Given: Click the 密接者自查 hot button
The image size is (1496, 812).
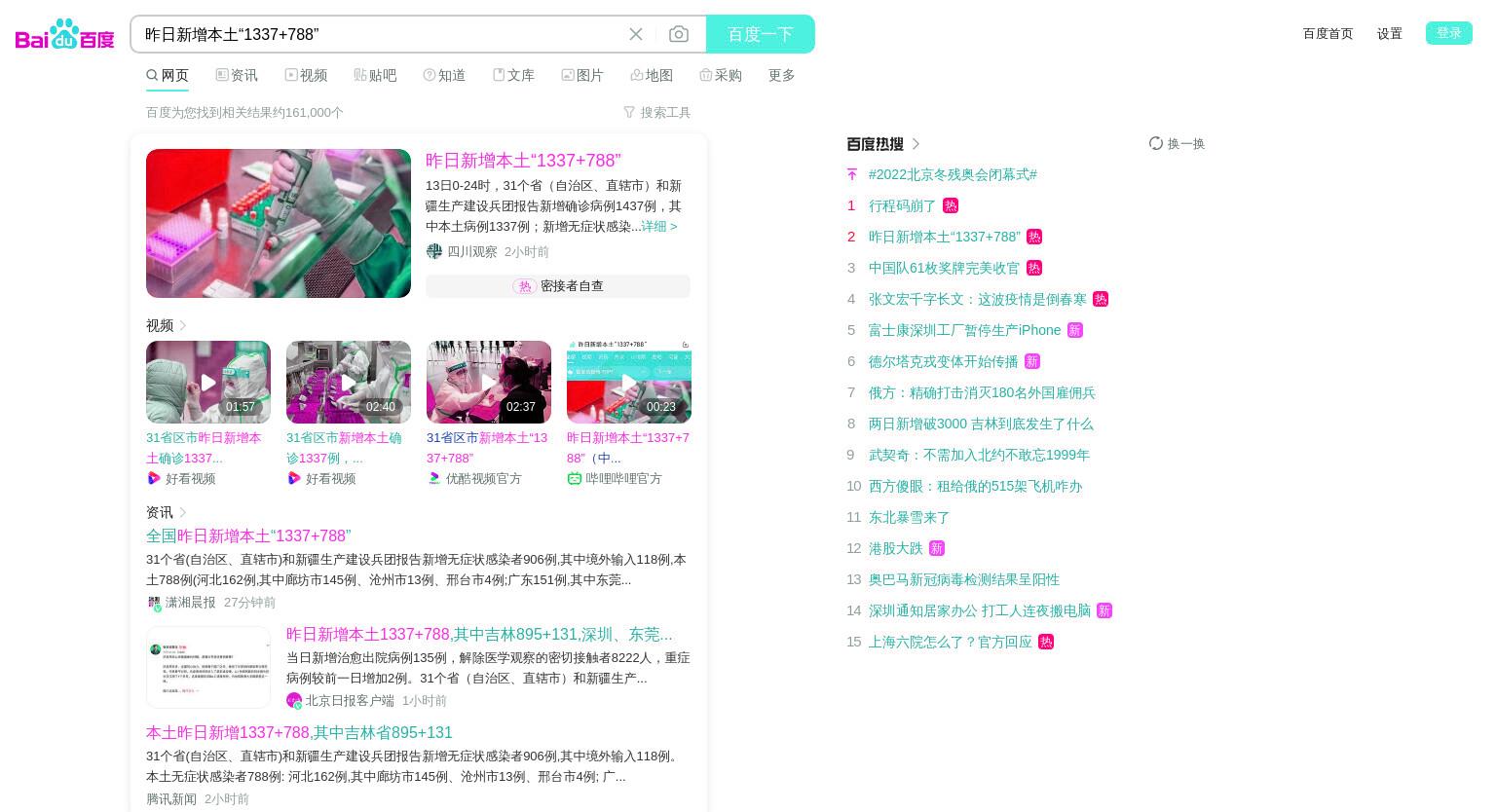Looking at the screenshot, I should [558, 286].
